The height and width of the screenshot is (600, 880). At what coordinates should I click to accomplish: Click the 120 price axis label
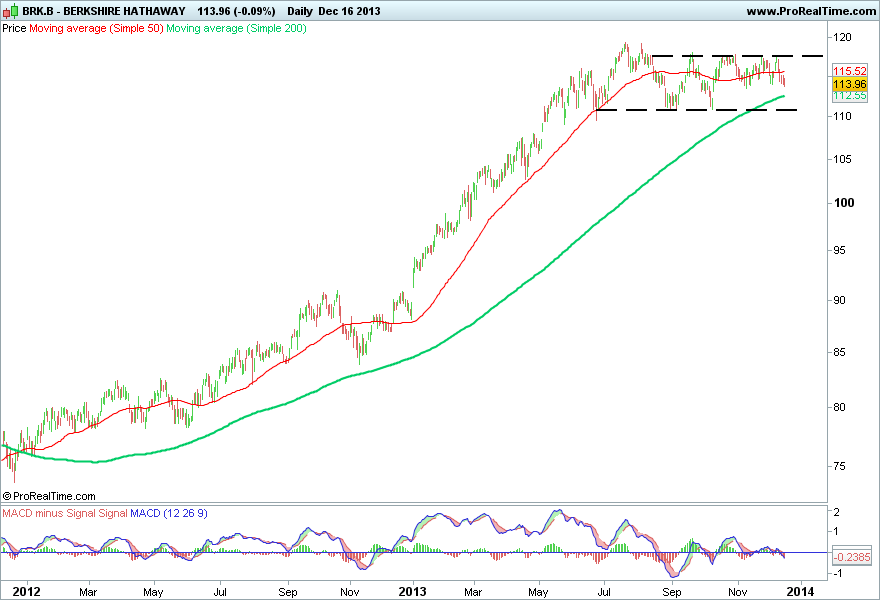coord(842,37)
